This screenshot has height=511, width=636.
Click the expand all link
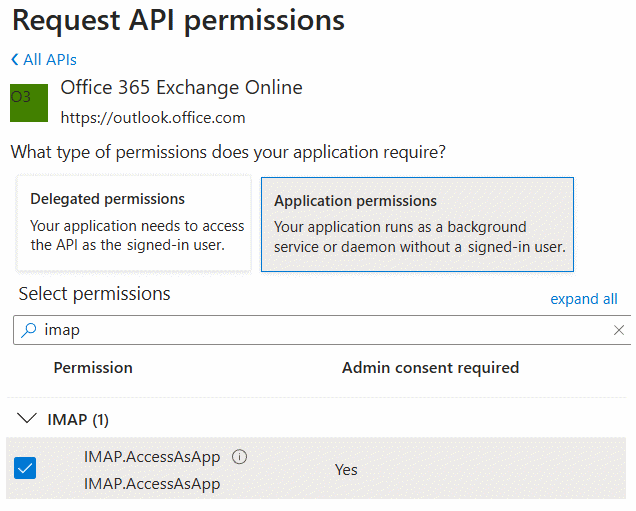pyautogui.click(x=584, y=299)
